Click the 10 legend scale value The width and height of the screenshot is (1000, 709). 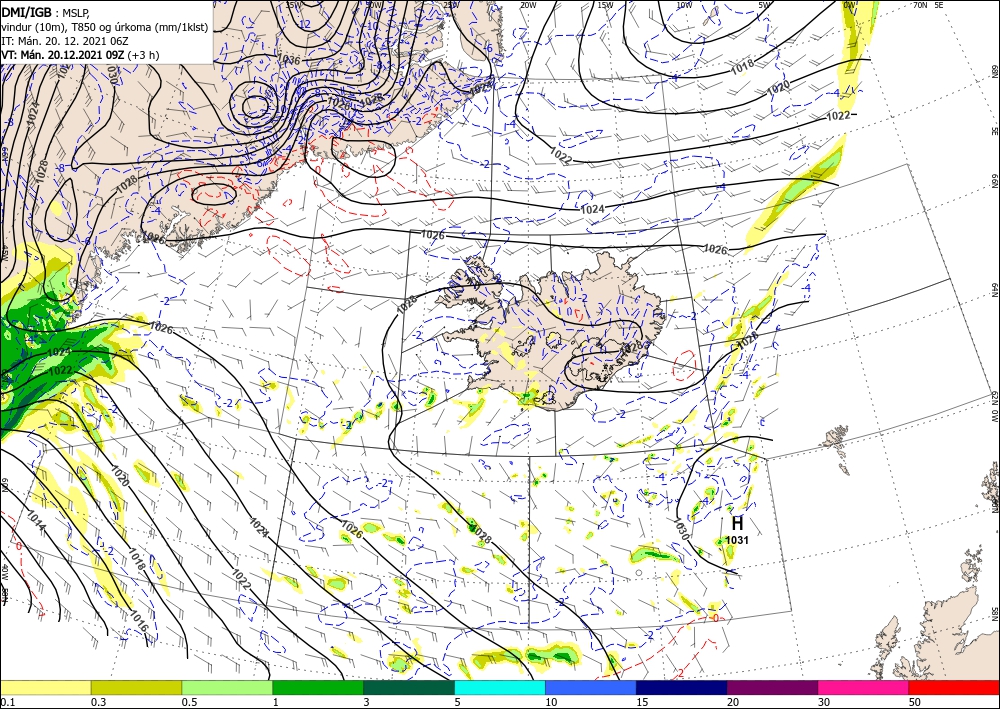[551, 702]
